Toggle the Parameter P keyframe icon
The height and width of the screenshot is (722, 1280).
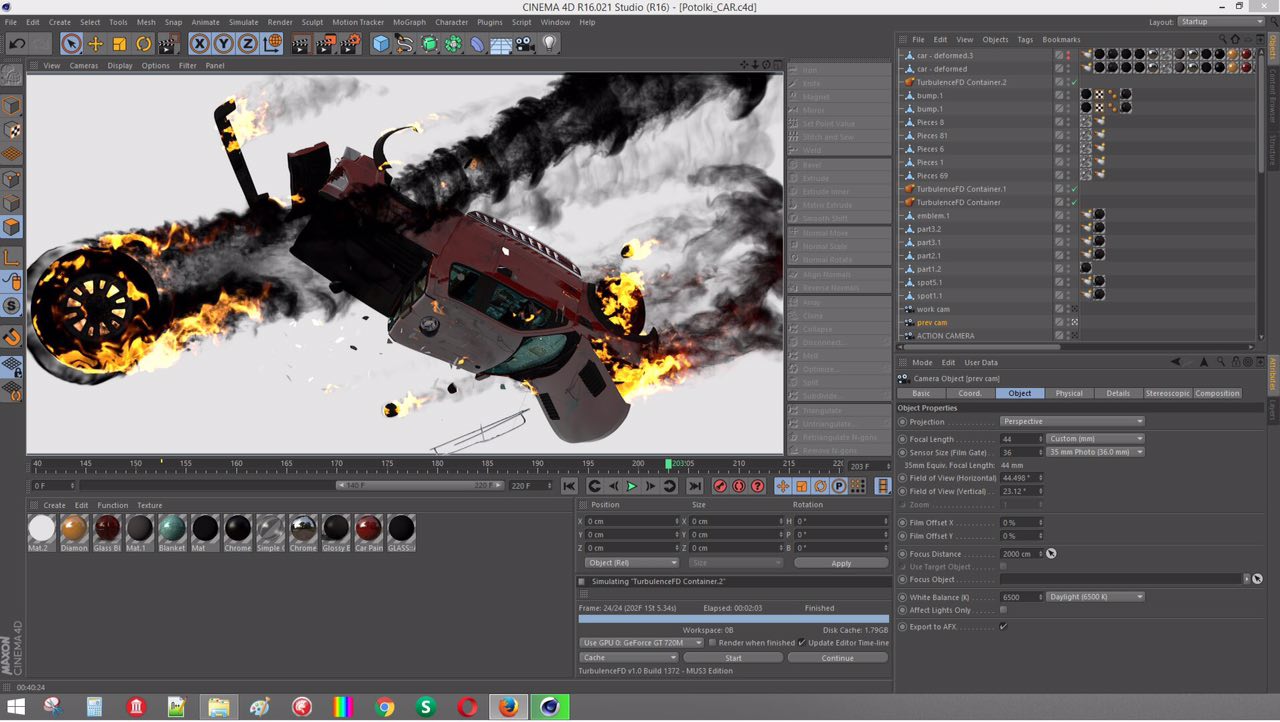click(x=839, y=486)
